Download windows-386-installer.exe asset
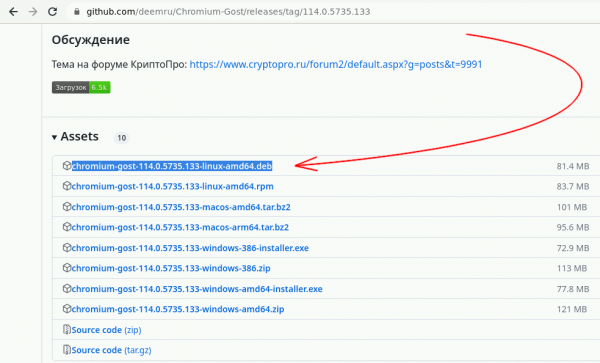 (190, 248)
